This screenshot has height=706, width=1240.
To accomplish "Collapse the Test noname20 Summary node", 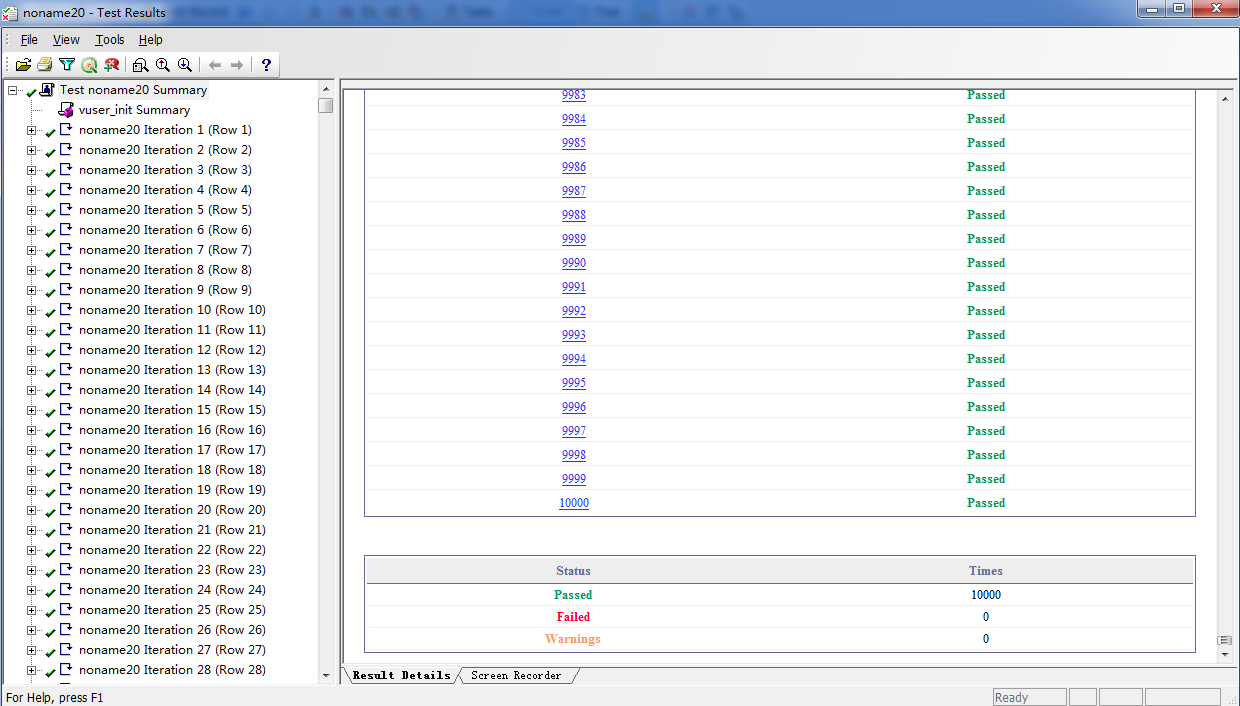I will pos(12,90).
